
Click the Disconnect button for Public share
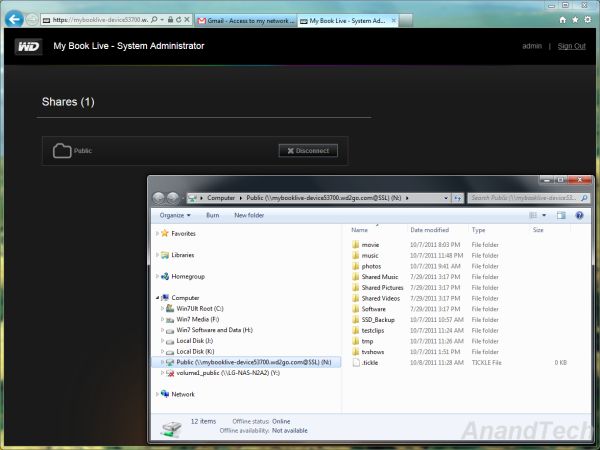[308, 151]
